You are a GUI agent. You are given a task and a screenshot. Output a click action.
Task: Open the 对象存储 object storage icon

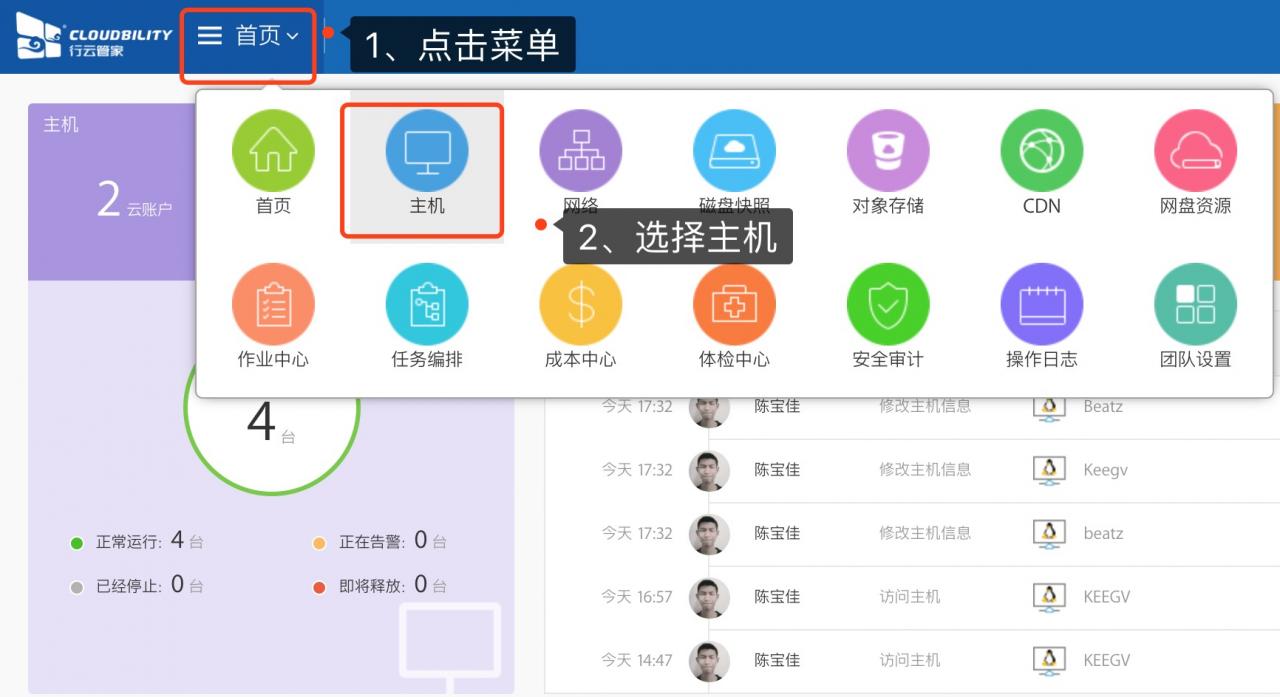click(888, 151)
